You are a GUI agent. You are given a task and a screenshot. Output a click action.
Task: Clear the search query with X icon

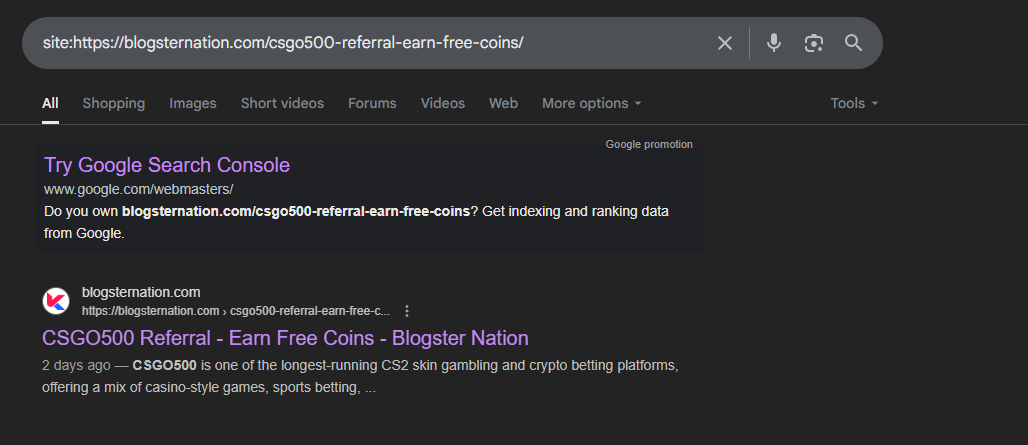point(724,43)
